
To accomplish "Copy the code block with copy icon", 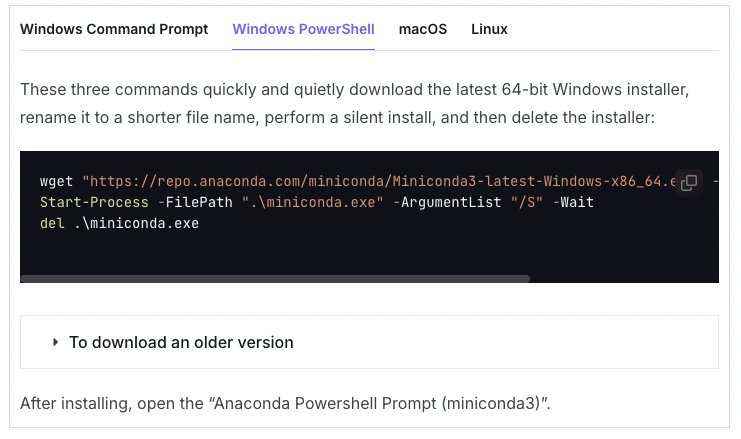I will (689, 182).
